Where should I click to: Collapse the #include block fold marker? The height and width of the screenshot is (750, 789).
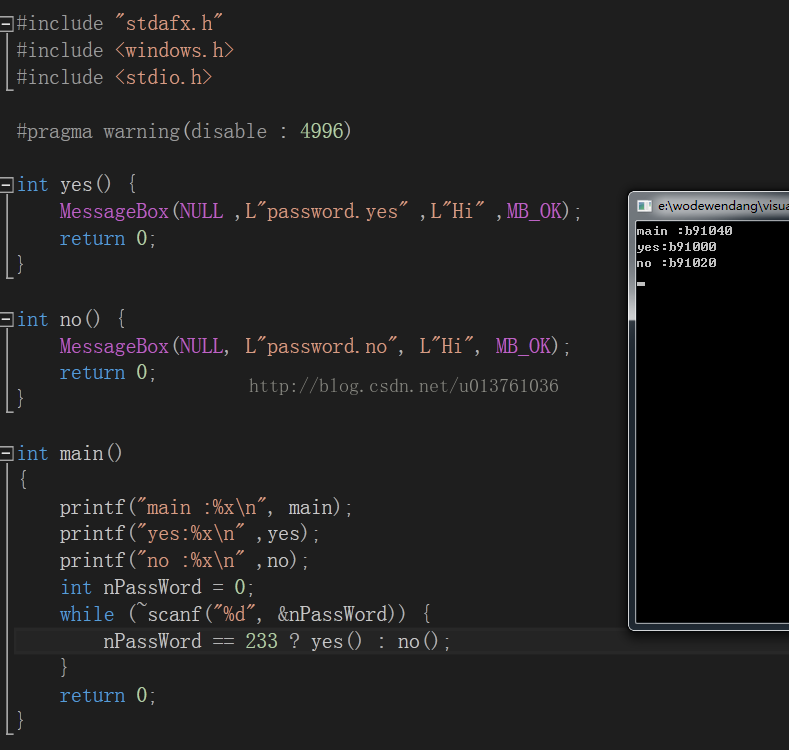coord(6,24)
